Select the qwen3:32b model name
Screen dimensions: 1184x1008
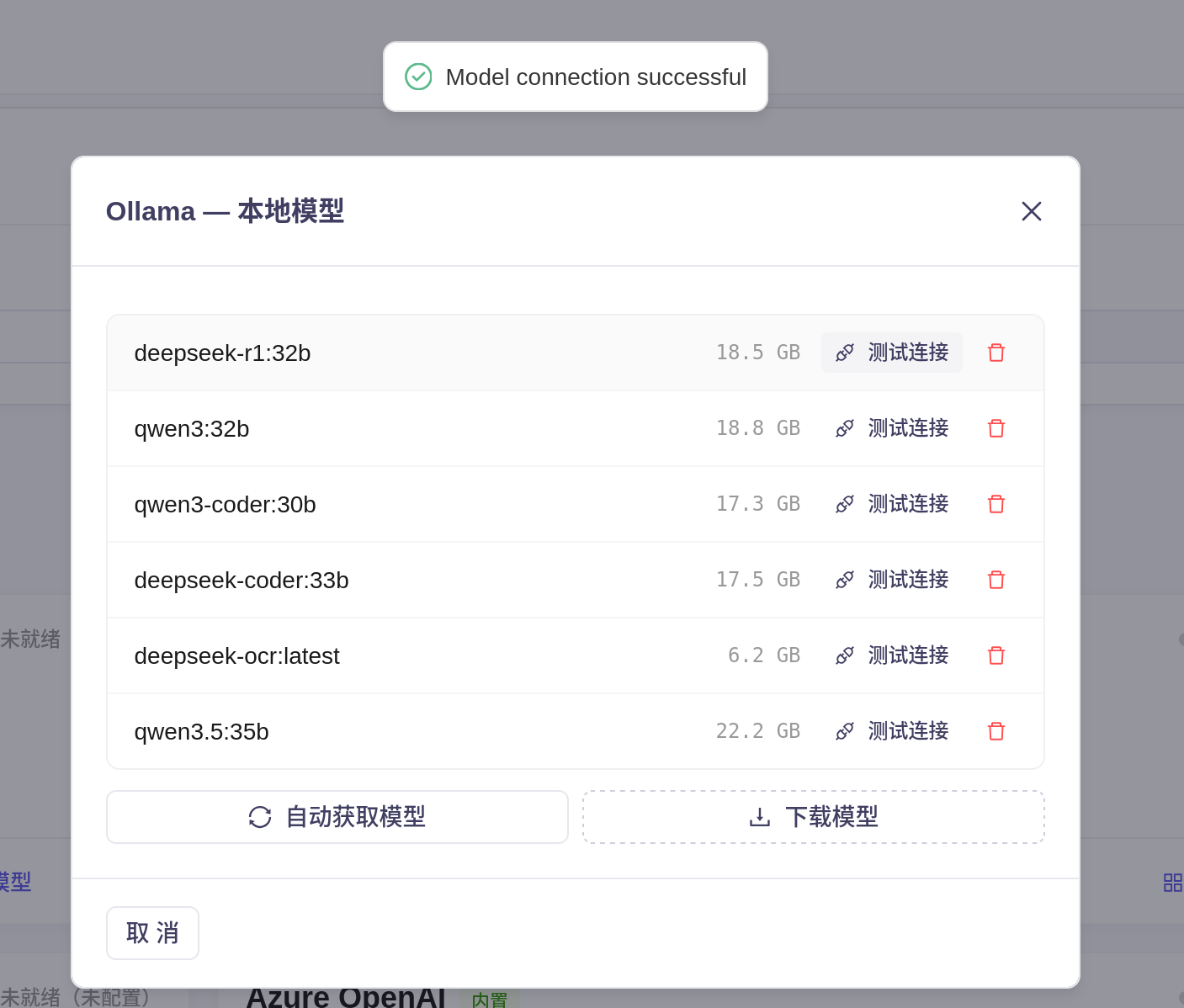(x=192, y=429)
